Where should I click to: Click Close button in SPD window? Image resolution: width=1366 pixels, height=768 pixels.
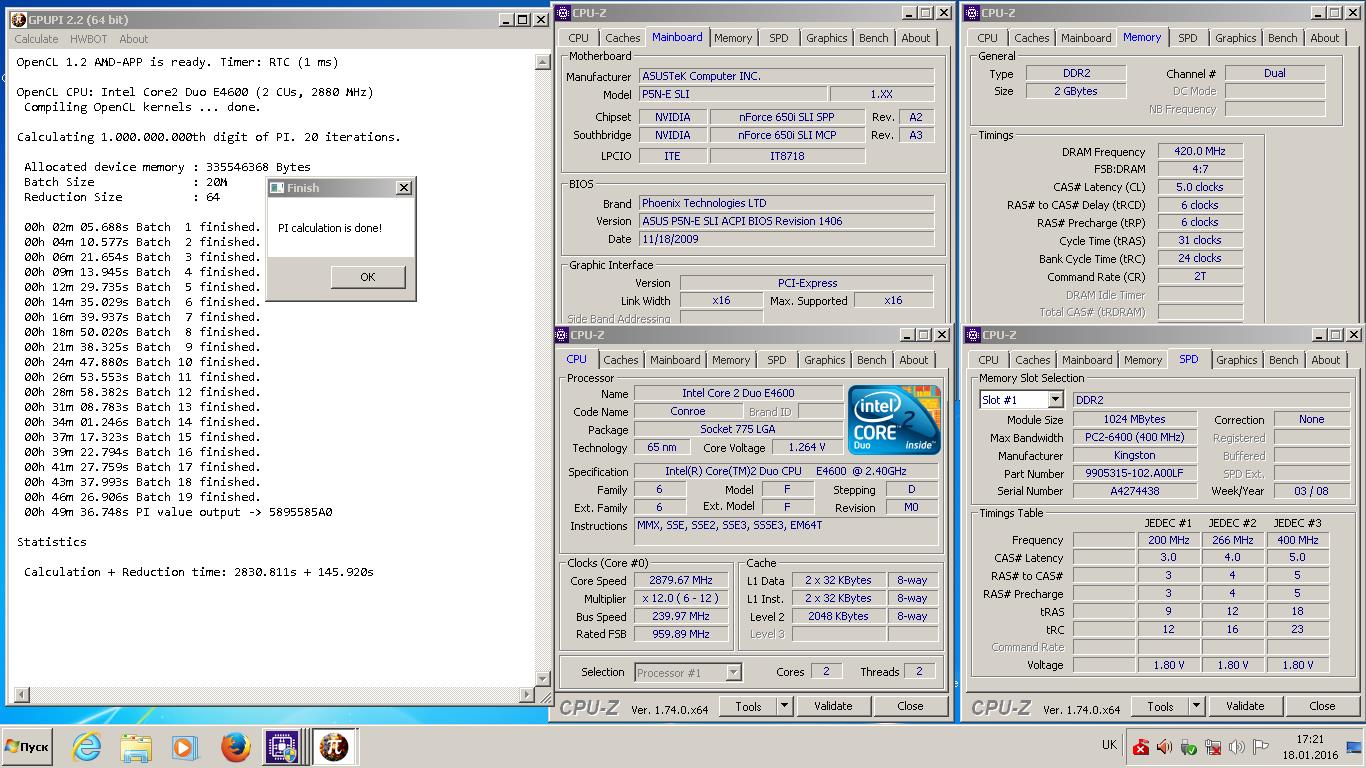[x=1322, y=706]
